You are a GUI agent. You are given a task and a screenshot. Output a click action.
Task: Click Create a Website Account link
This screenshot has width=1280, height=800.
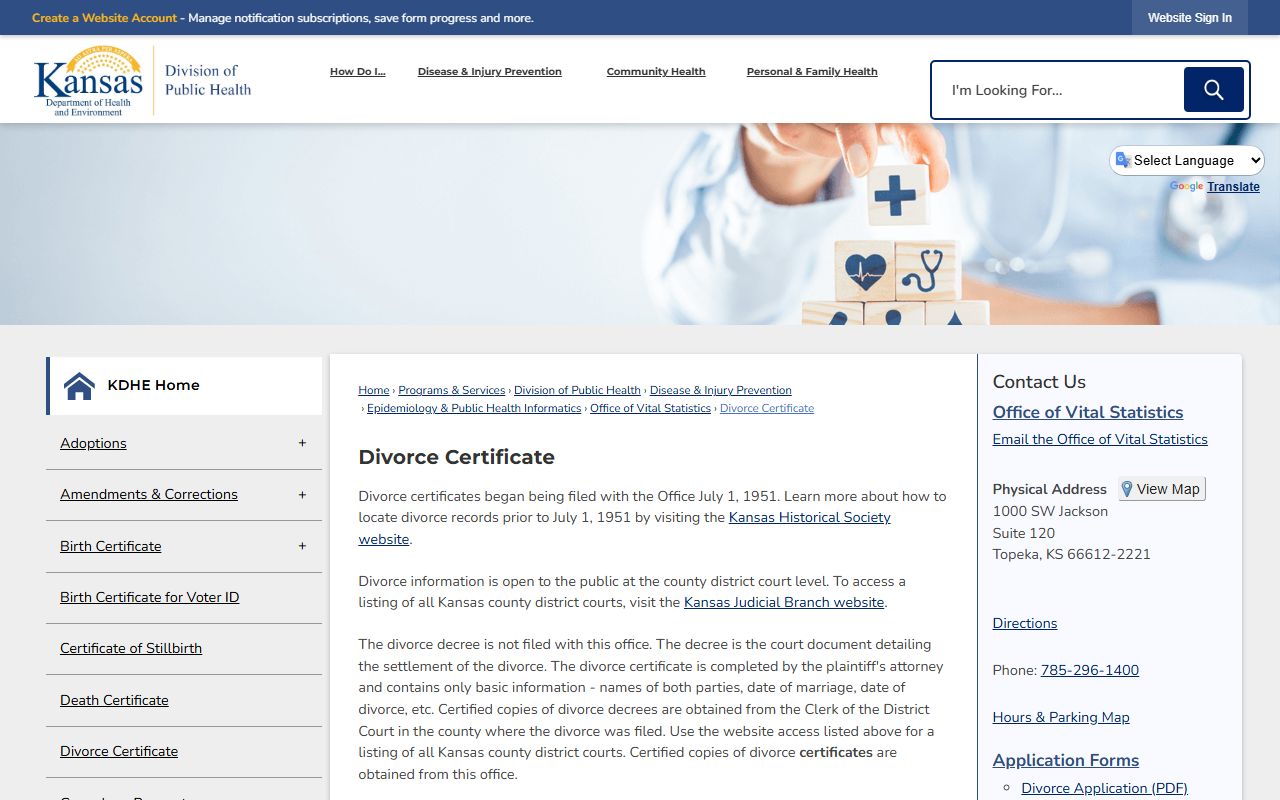click(104, 18)
